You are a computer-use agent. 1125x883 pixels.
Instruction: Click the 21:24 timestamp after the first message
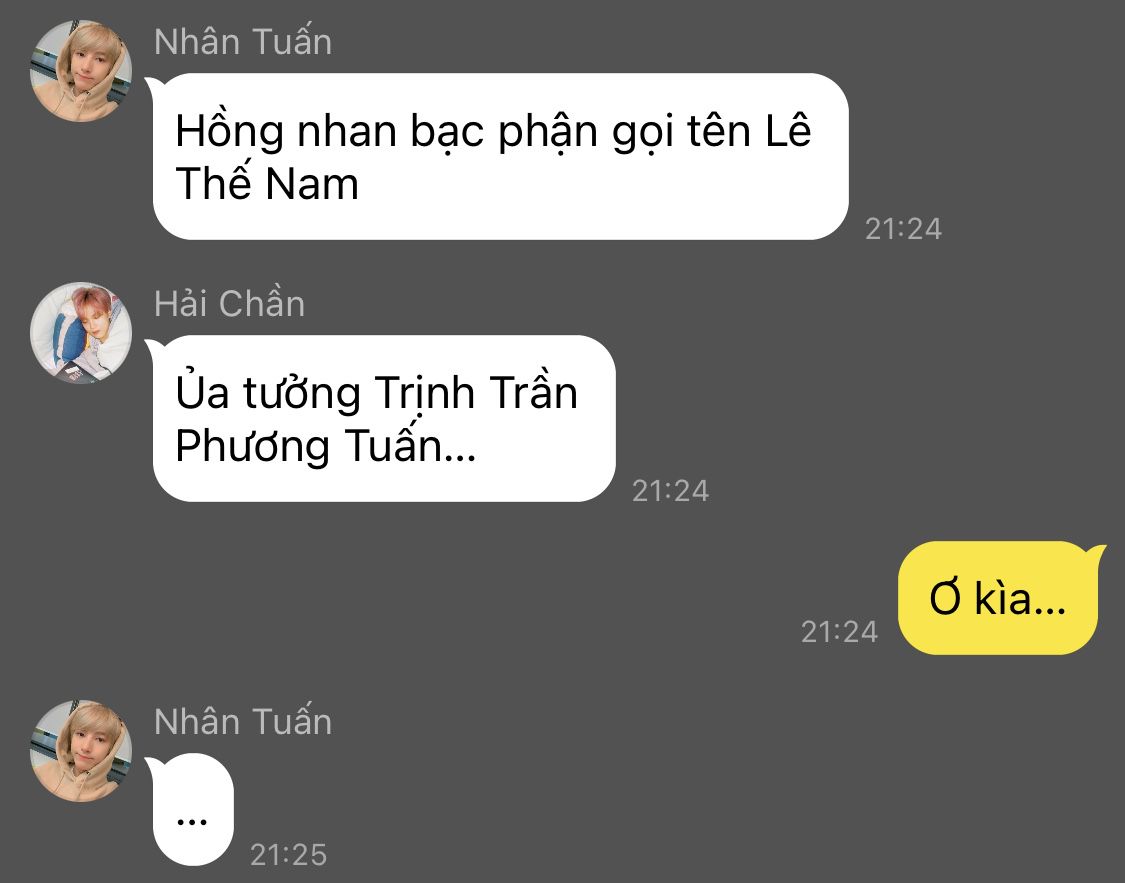(x=903, y=229)
